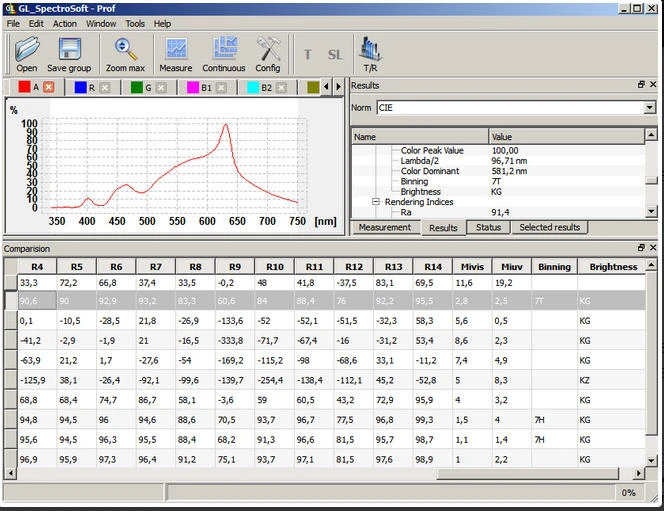Image resolution: width=664 pixels, height=511 pixels.
Task: Close the blue R spectrum tab
Action: pyautogui.click(x=106, y=88)
